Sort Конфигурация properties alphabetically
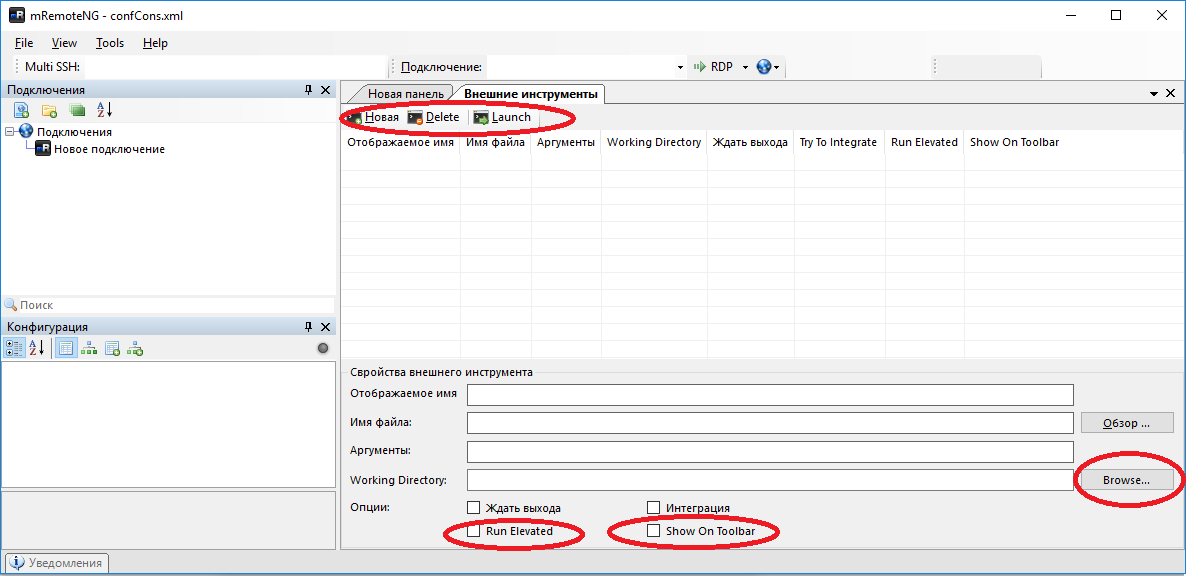This screenshot has width=1186, height=576. [x=36, y=348]
